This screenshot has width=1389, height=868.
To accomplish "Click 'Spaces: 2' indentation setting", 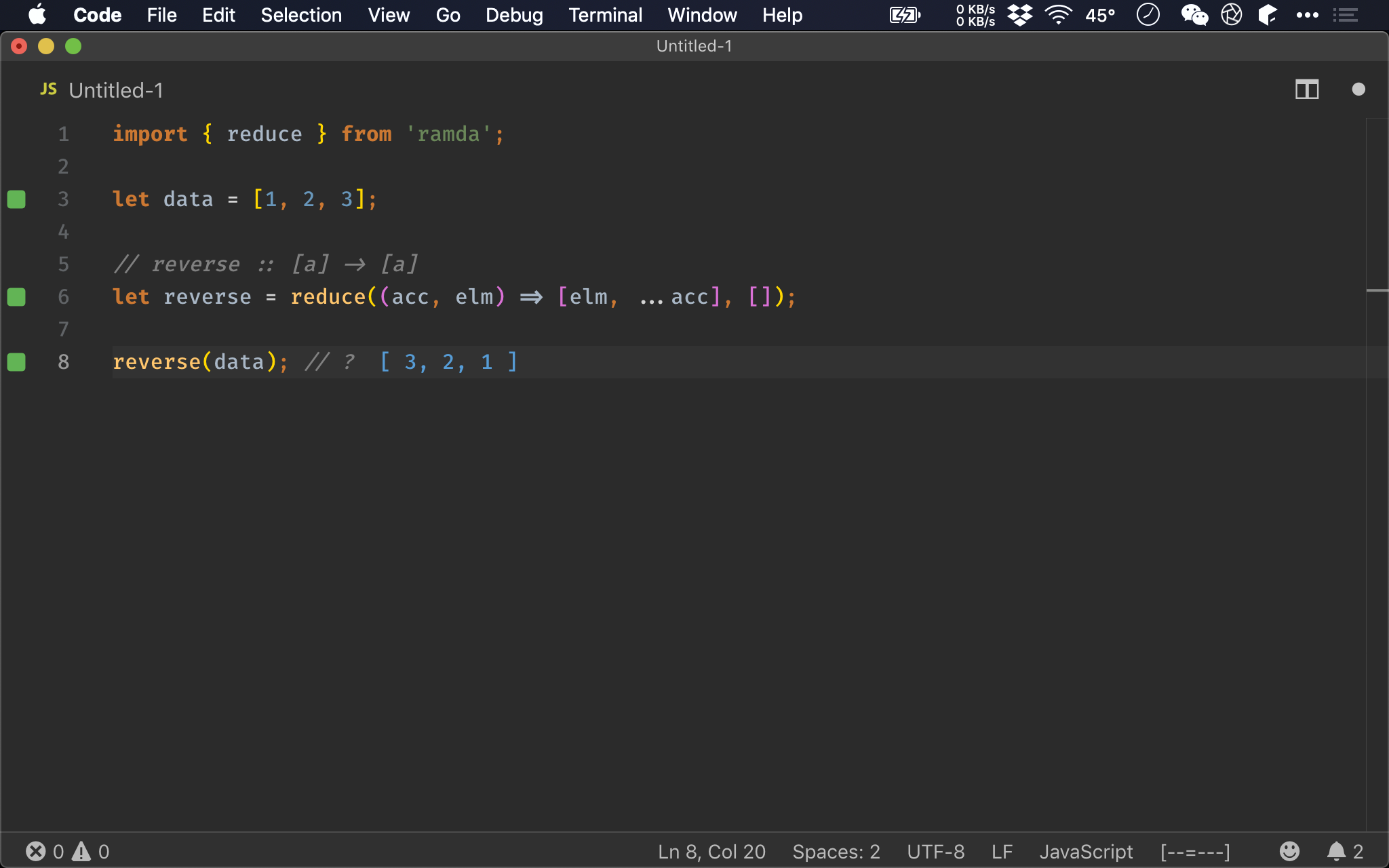I will pos(836,851).
